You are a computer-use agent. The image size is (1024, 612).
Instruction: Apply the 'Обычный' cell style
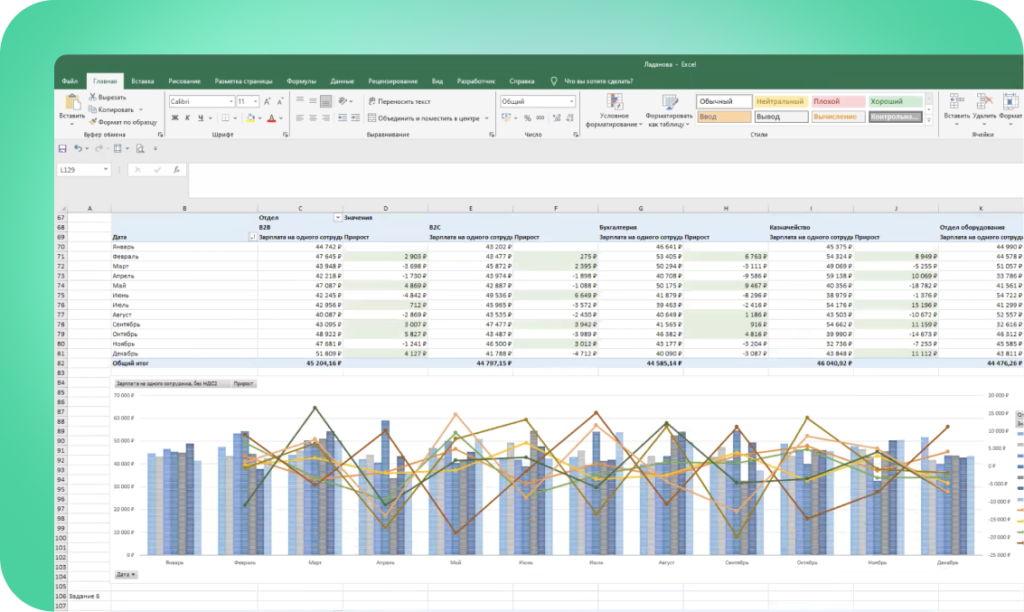(x=724, y=101)
